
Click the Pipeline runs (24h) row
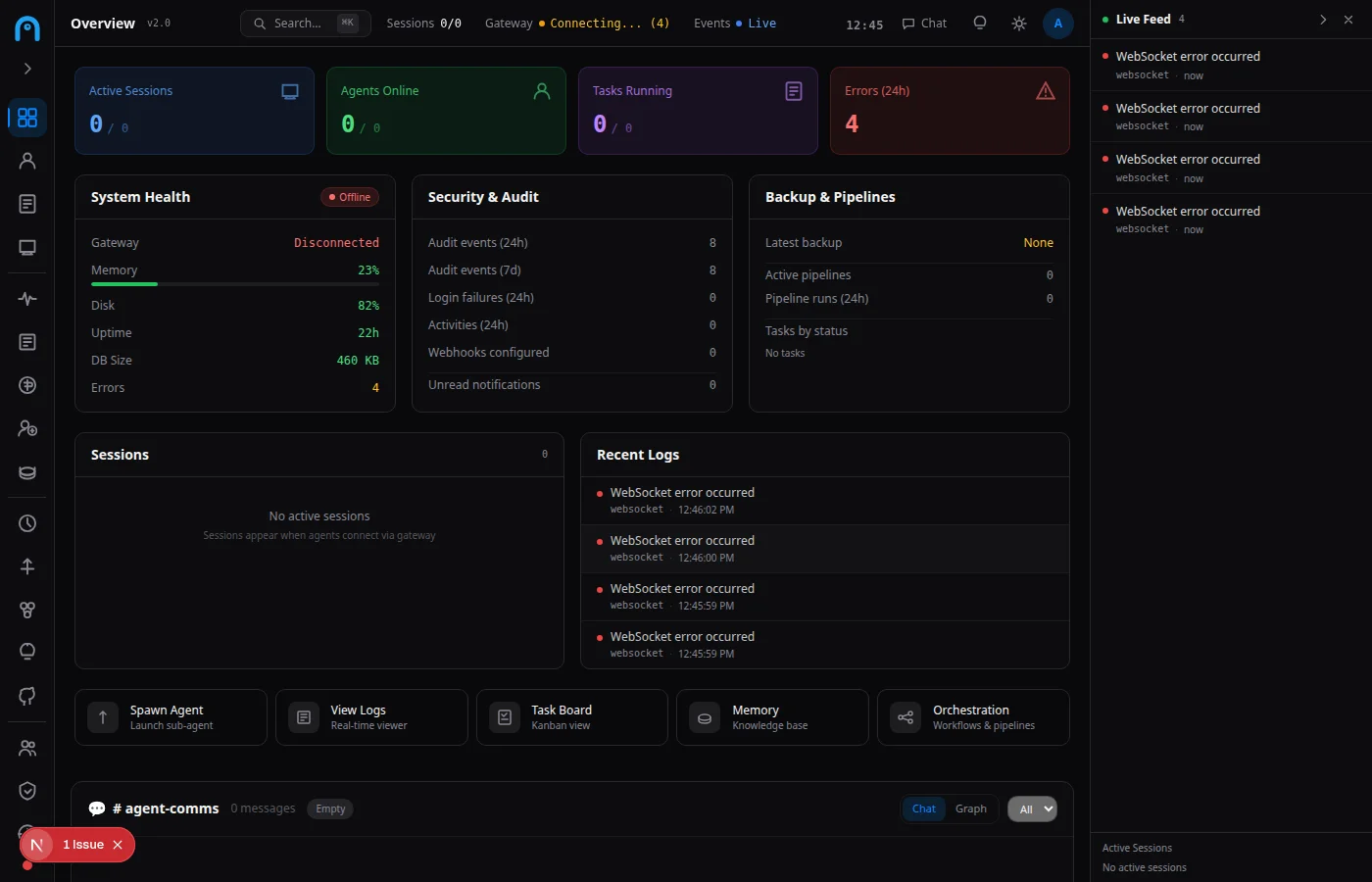(909, 299)
